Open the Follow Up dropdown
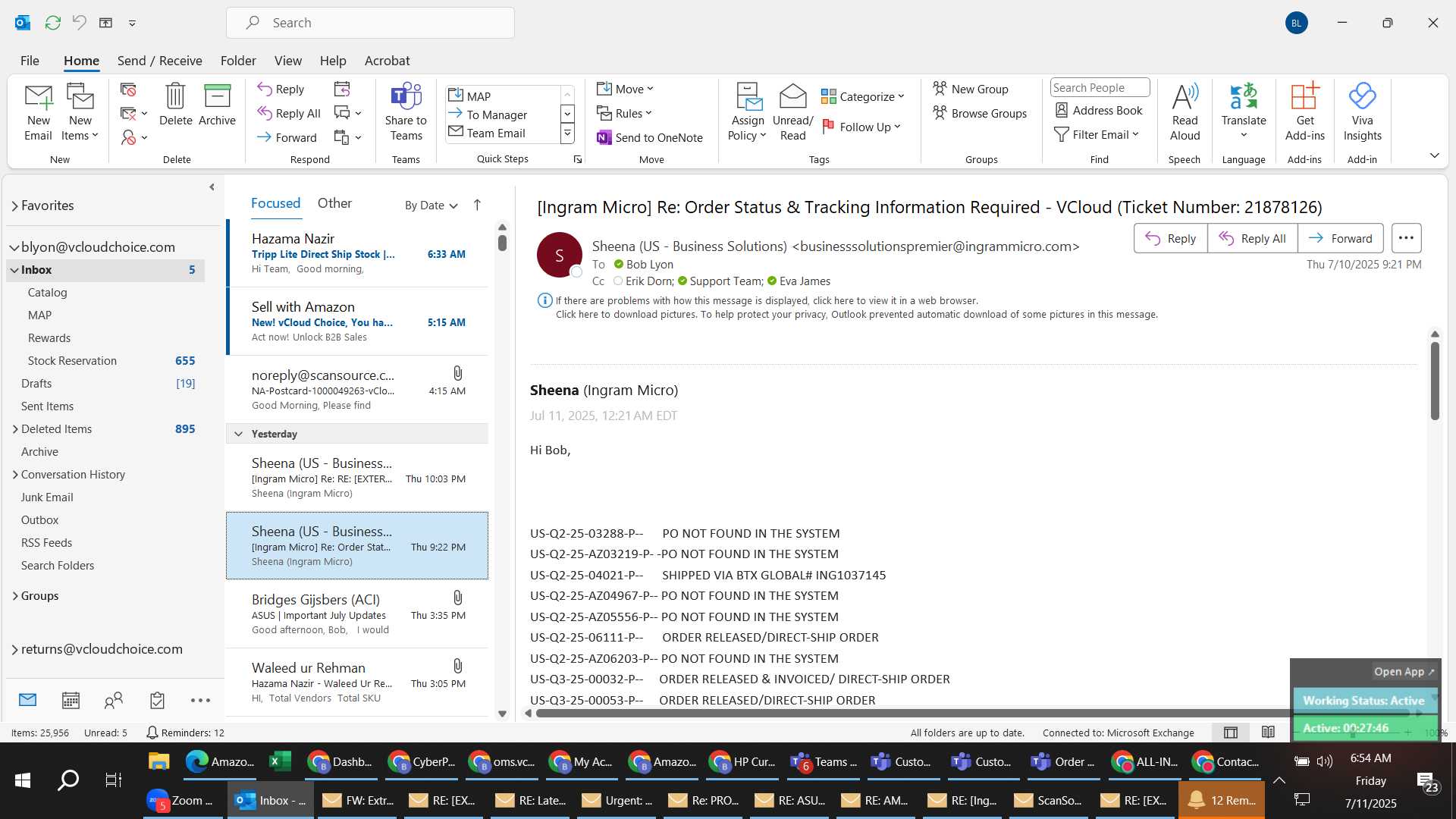Viewport: 1456px width, 819px height. pyautogui.click(x=863, y=127)
